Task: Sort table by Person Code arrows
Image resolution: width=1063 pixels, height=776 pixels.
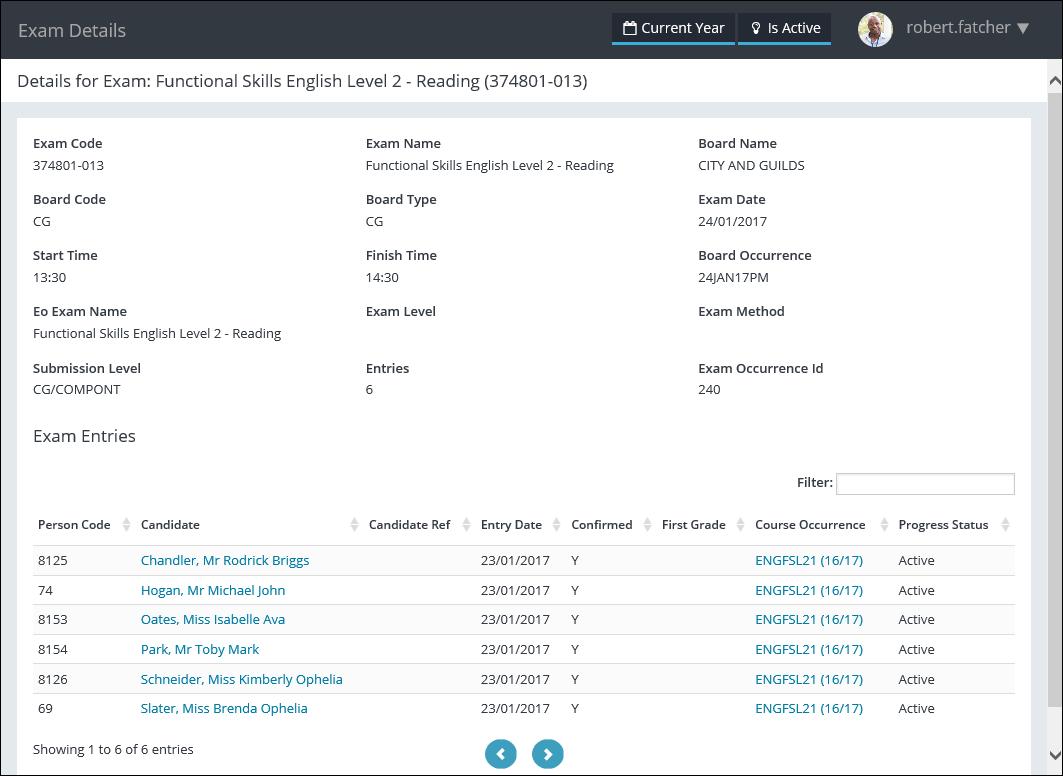Action: pos(126,525)
